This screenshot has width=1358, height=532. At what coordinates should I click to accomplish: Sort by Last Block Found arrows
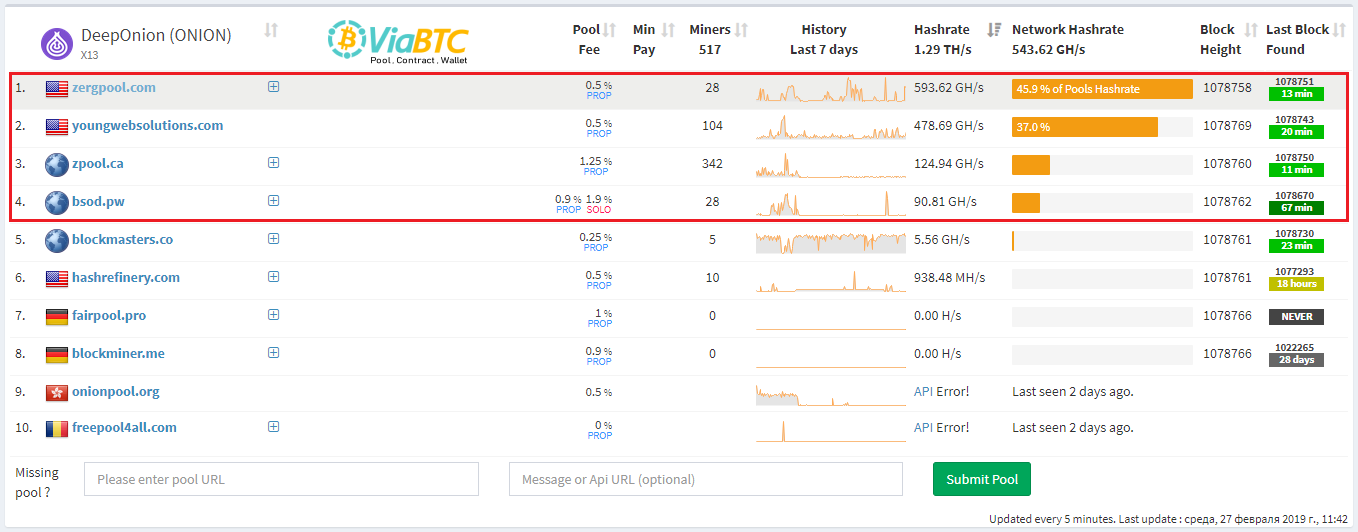(1340, 30)
